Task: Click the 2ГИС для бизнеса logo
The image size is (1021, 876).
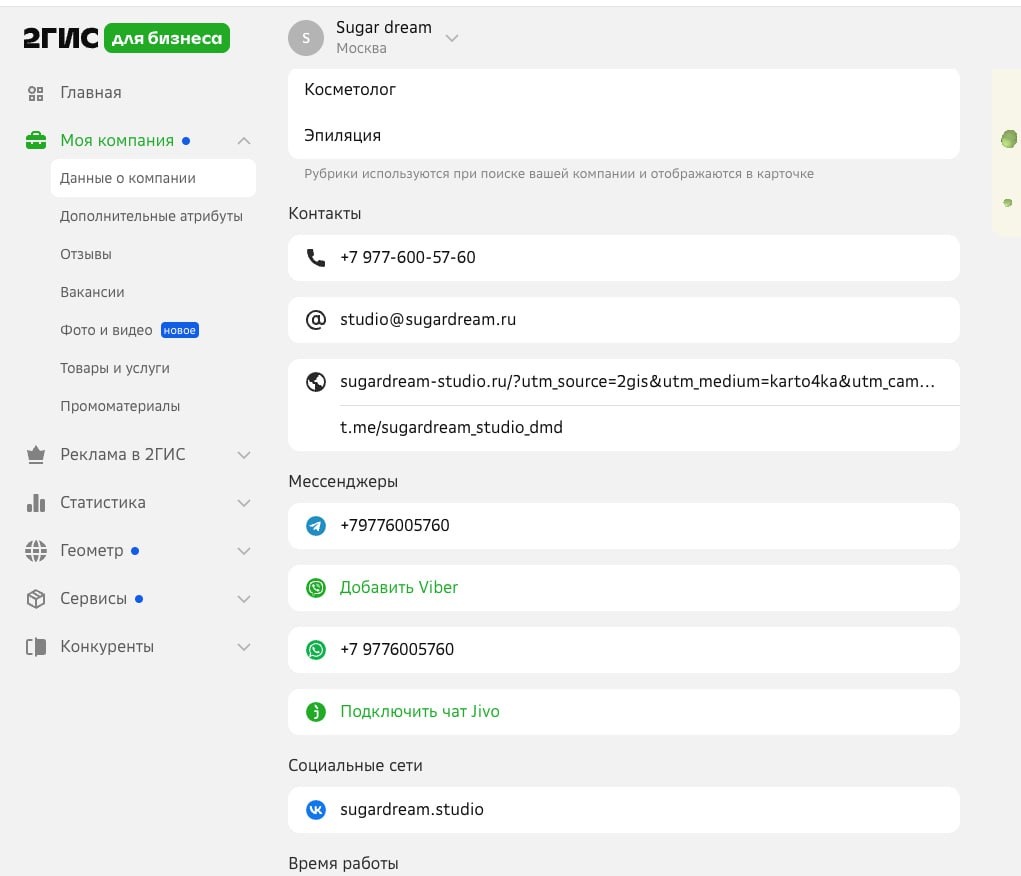Action: click(x=126, y=38)
